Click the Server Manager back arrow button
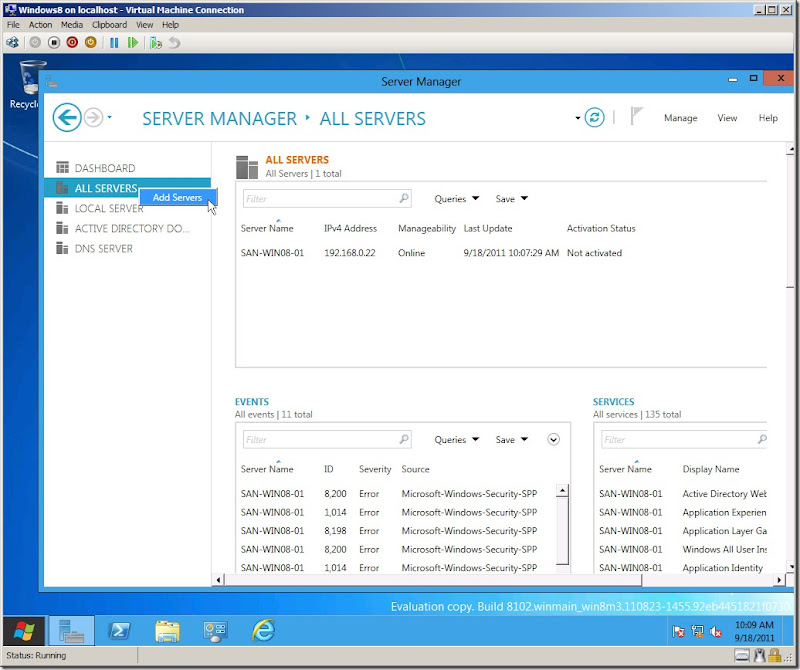Image resolution: width=800 pixels, height=670 pixels. pyautogui.click(x=67, y=118)
